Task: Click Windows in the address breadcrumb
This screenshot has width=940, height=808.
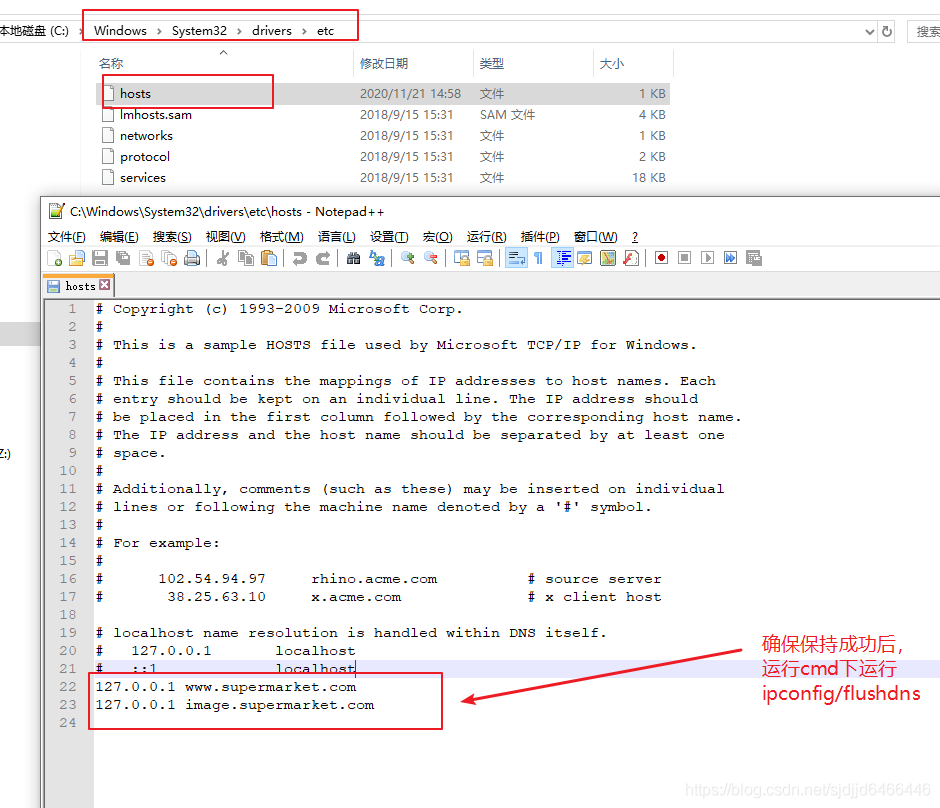Action: tap(120, 31)
